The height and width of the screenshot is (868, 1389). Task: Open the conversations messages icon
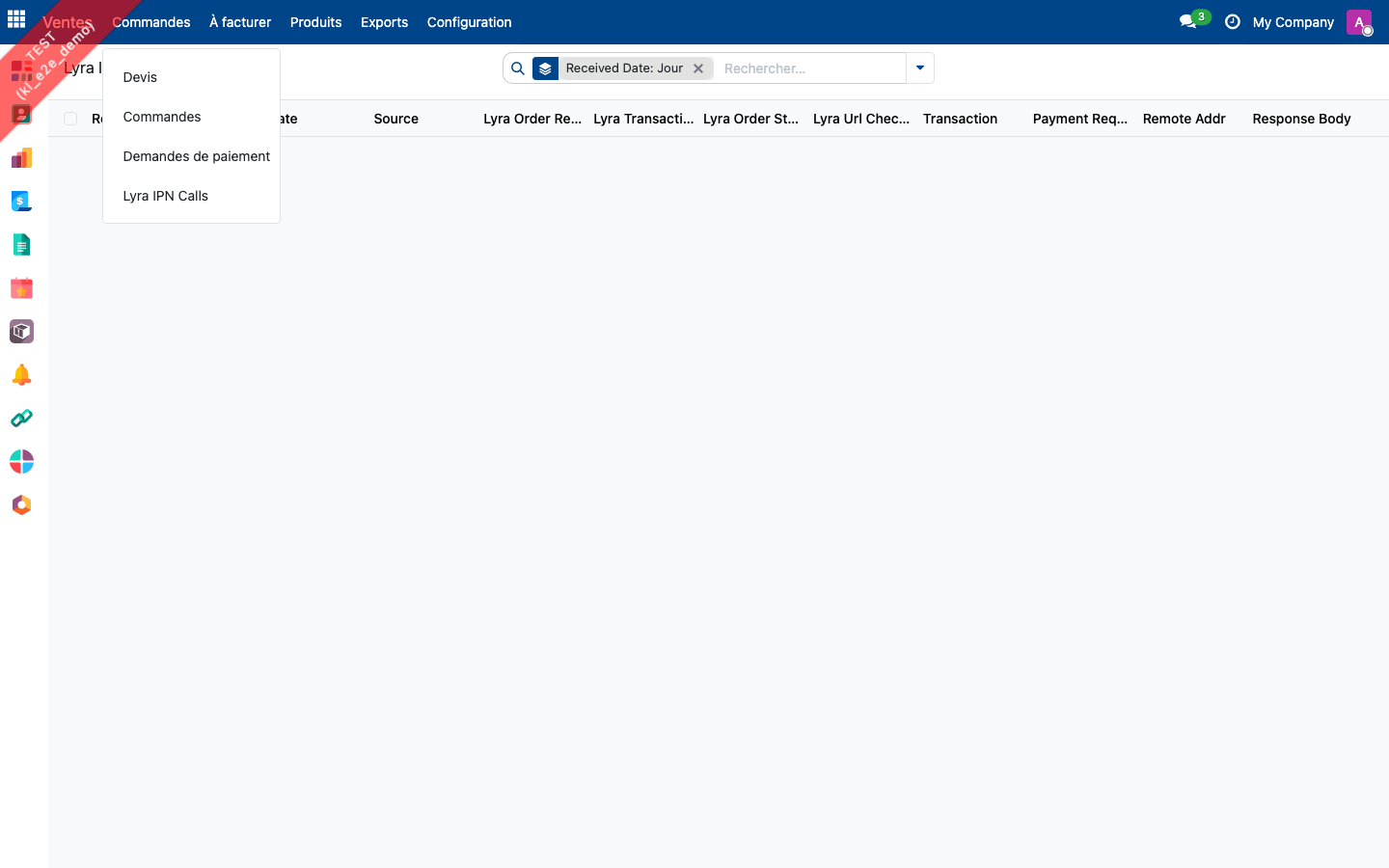point(1188,21)
